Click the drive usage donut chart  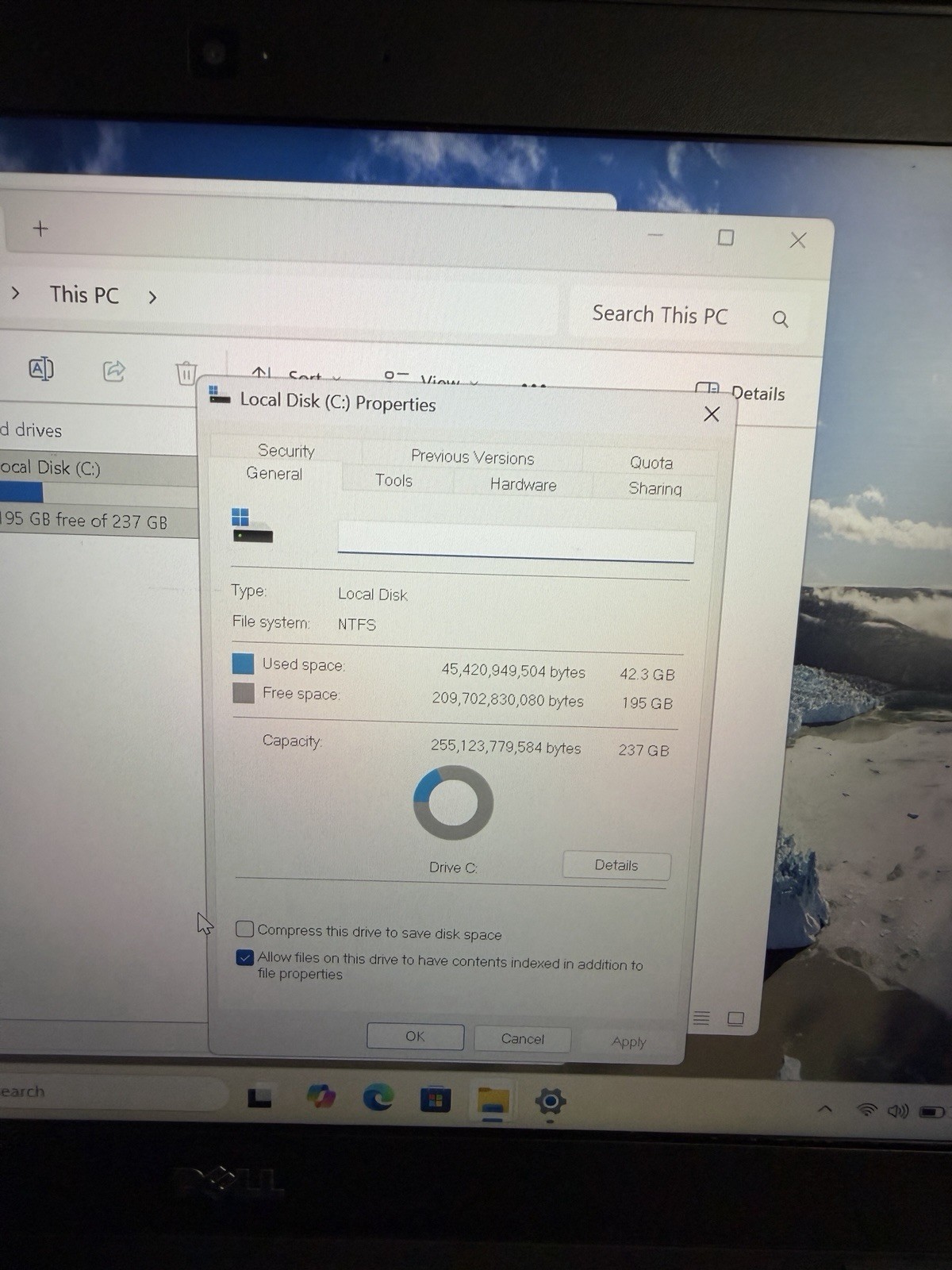[453, 802]
